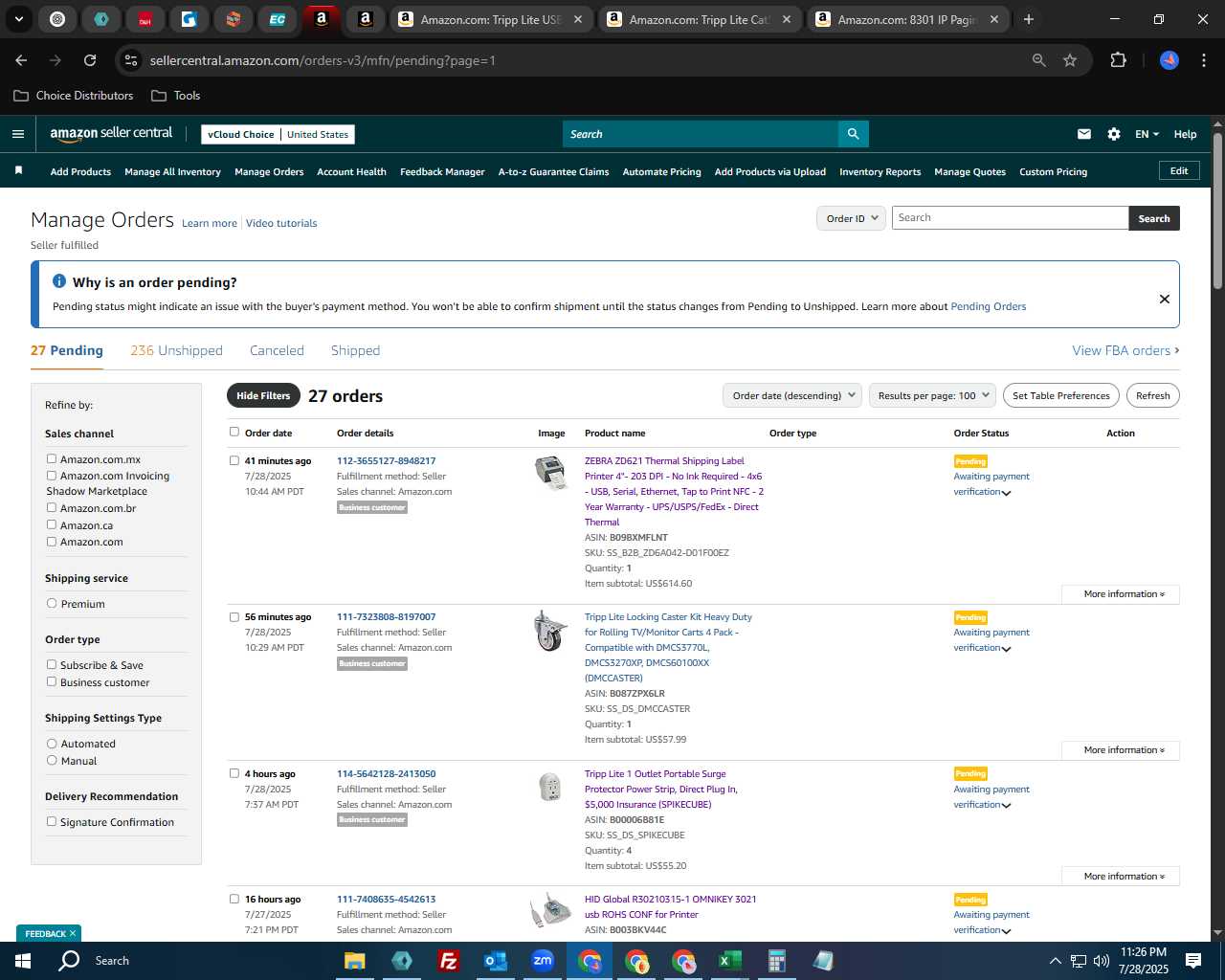
Task: Click the Hide Filters button
Action: [263, 395]
